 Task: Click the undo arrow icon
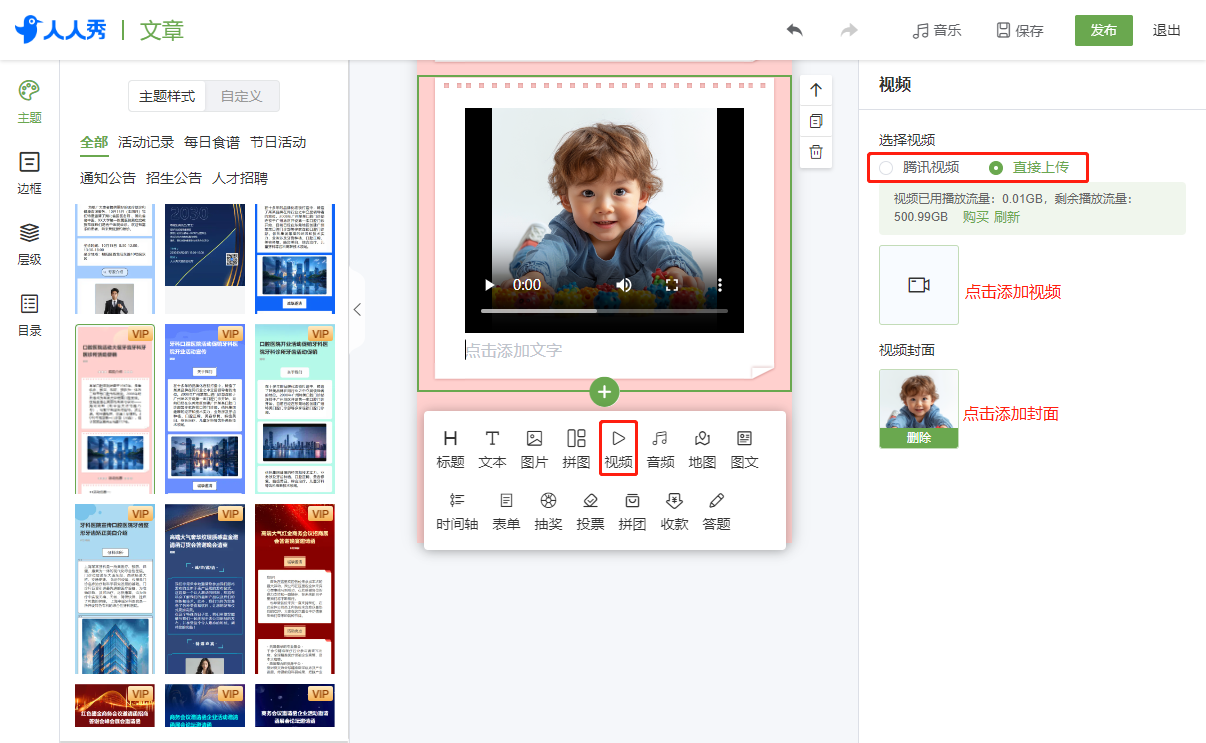[x=795, y=30]
